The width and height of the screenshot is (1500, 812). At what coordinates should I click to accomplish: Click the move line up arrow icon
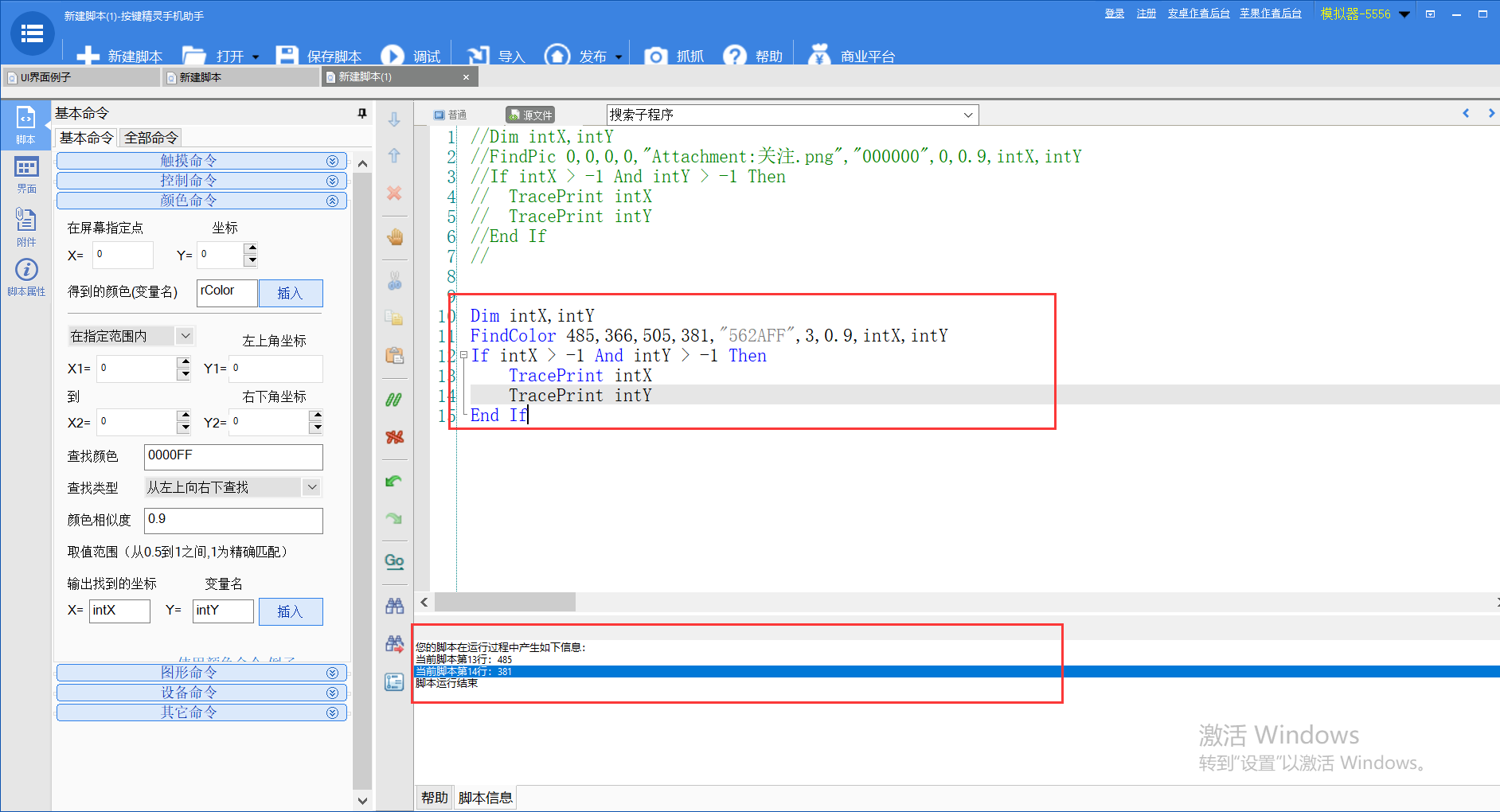(394, 156)
